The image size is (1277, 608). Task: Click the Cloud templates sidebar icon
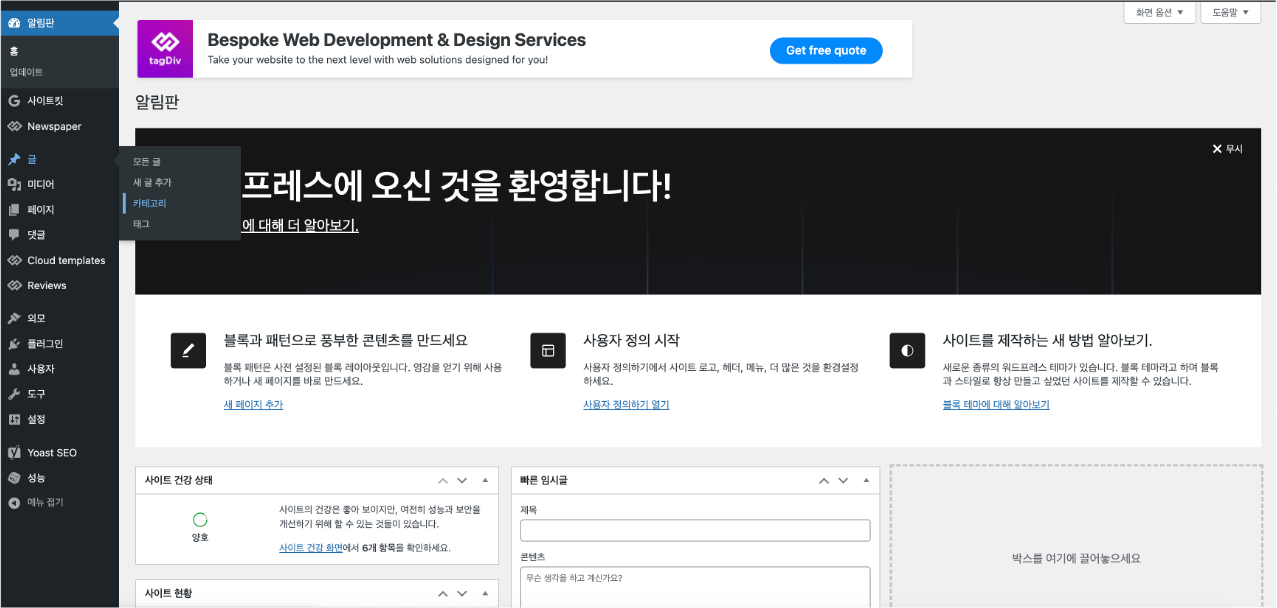tap(14, 261)
